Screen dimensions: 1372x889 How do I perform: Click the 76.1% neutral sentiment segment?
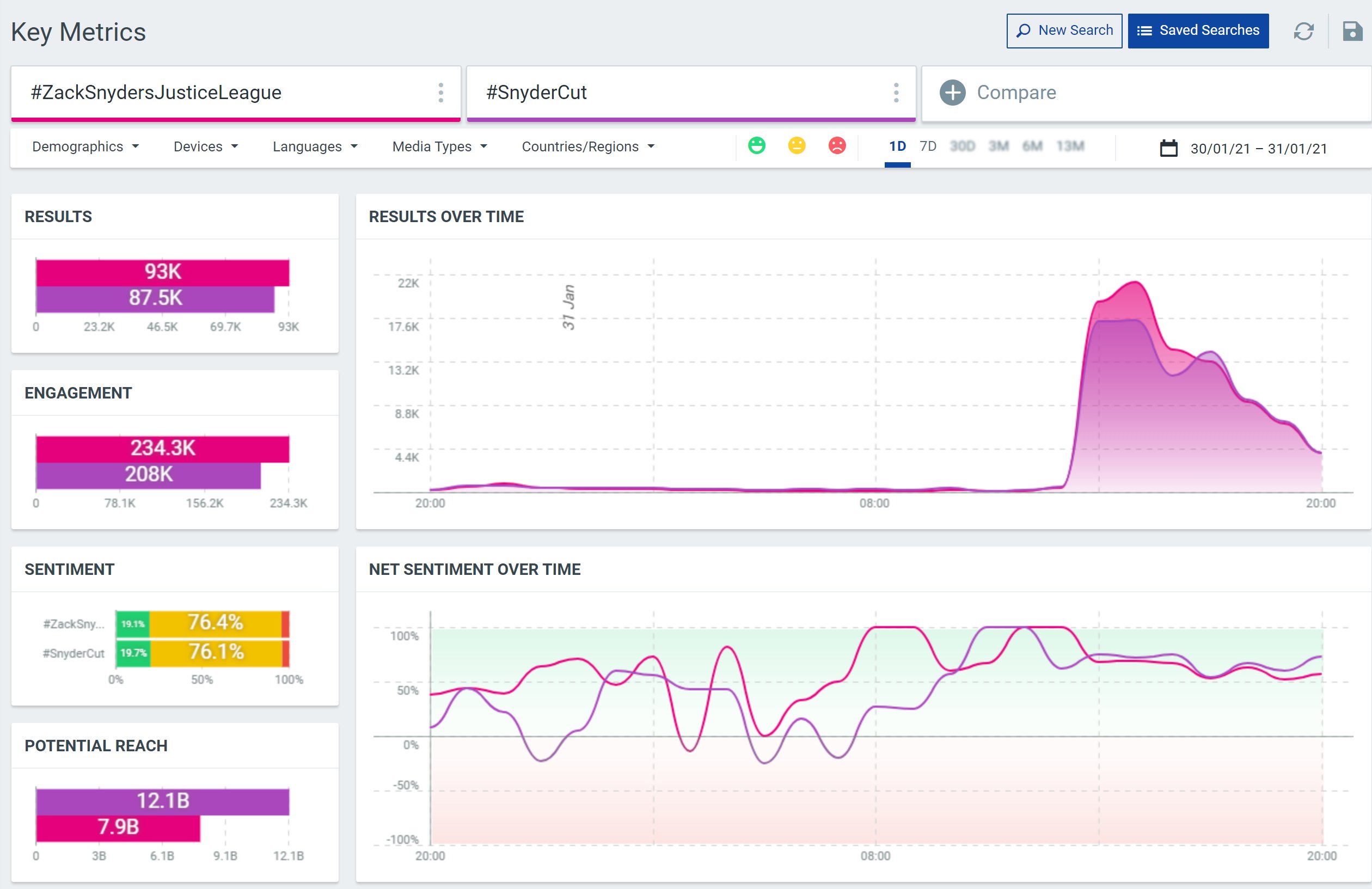click(217, 653)
